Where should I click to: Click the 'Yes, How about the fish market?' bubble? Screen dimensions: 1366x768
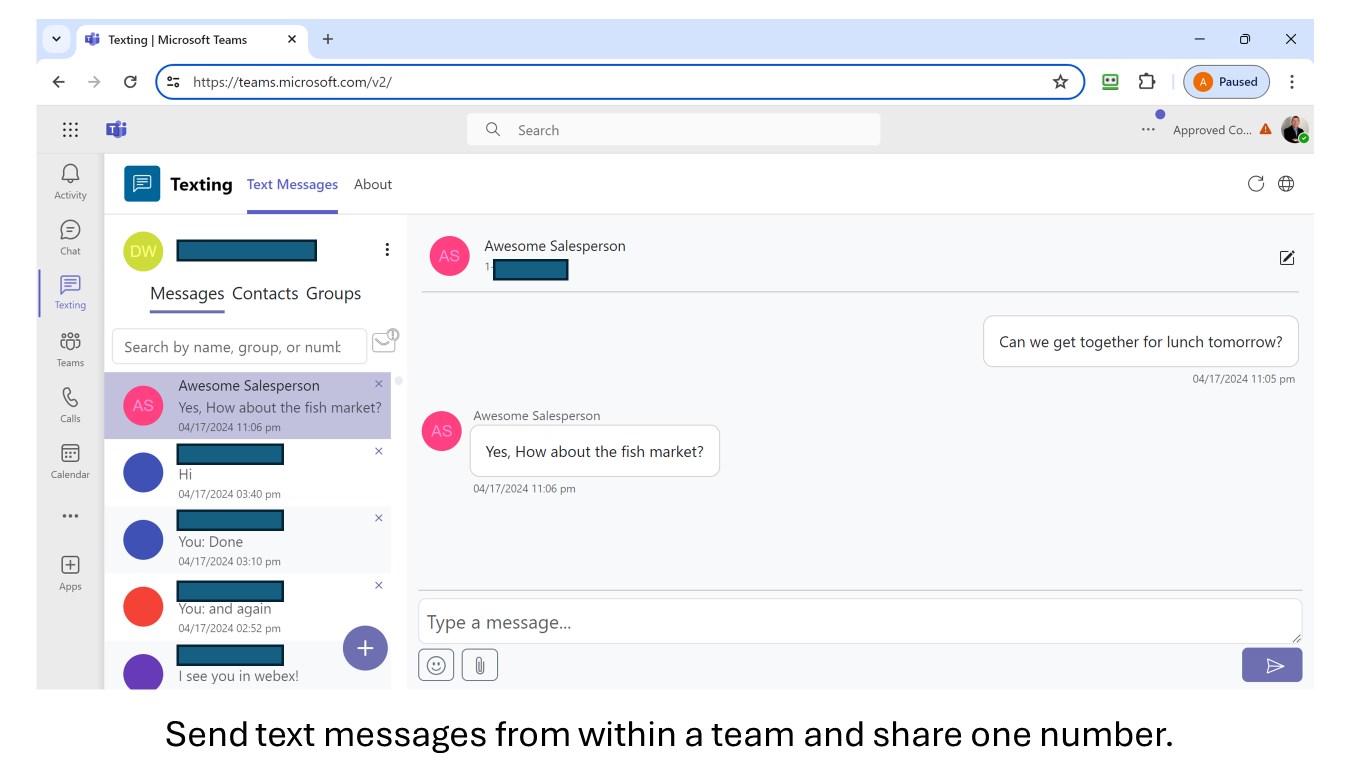[594, 451]
